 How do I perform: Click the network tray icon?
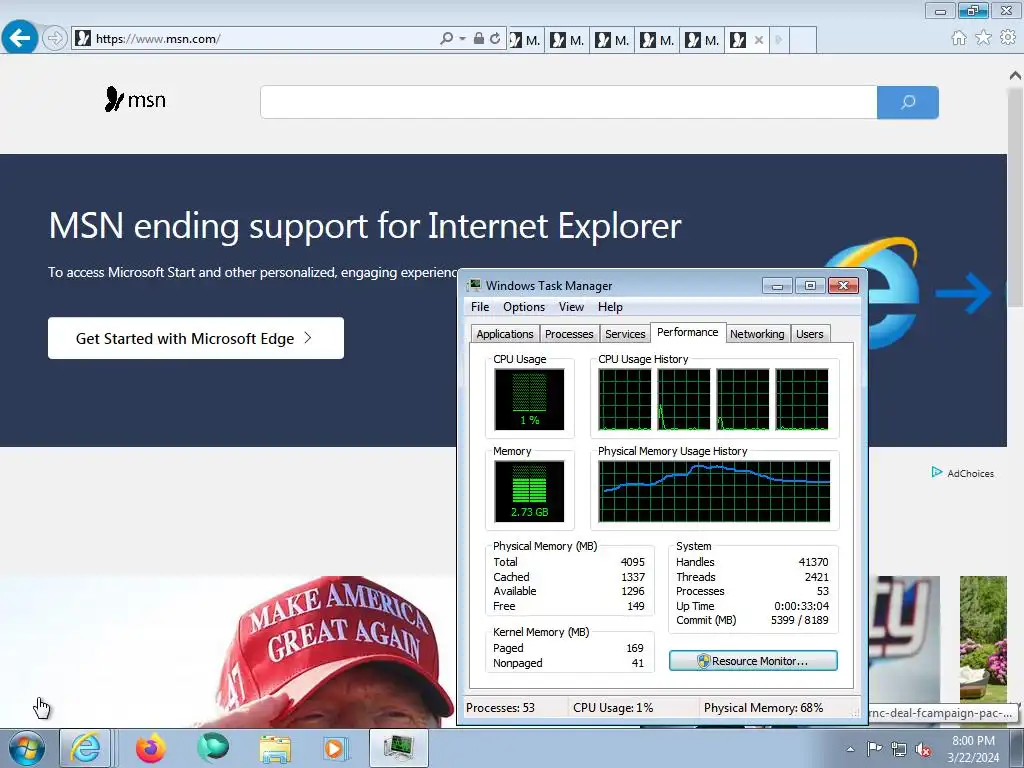tap(899, 749)
